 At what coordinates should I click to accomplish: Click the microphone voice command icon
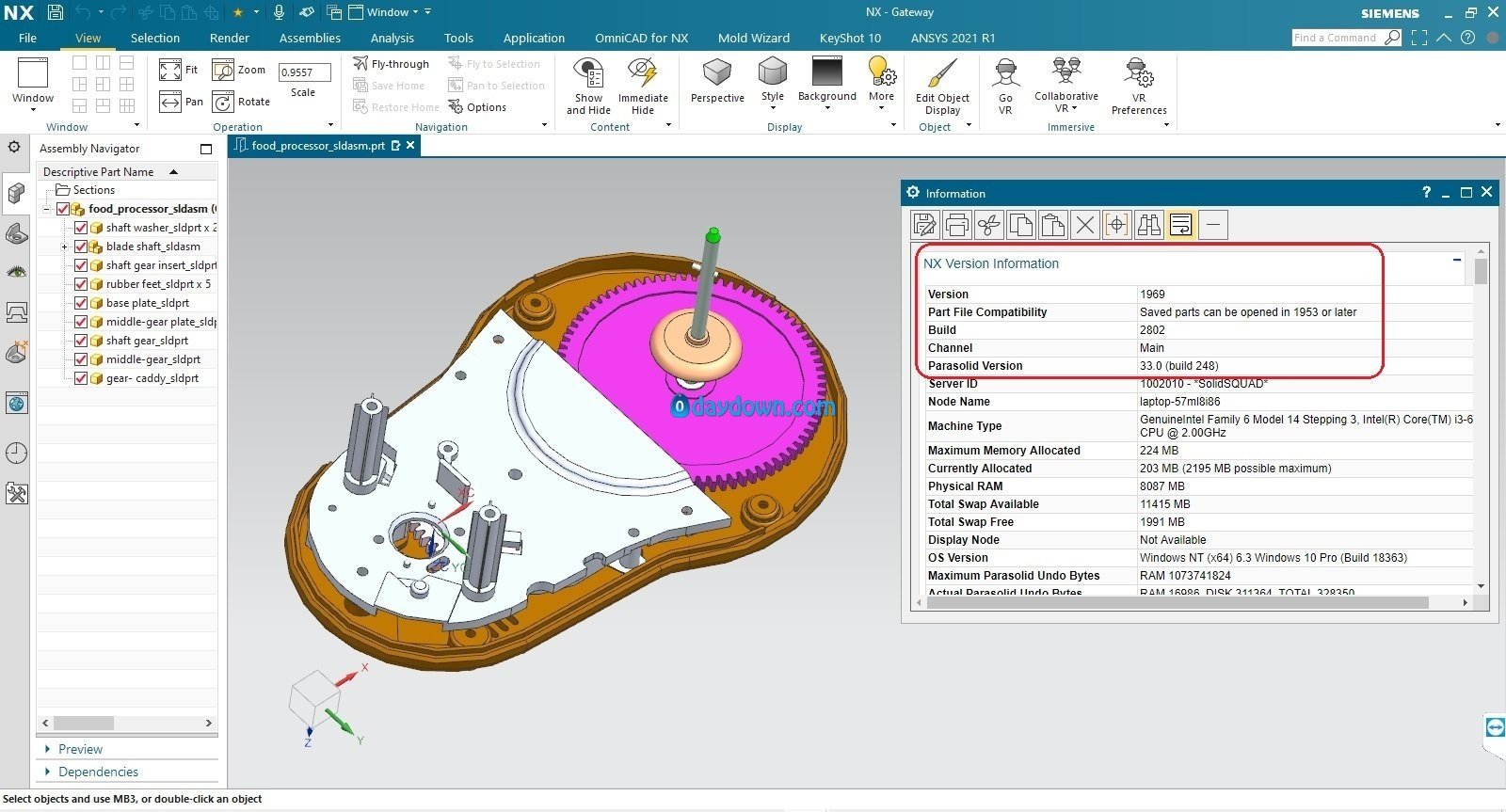pos(279,12)
